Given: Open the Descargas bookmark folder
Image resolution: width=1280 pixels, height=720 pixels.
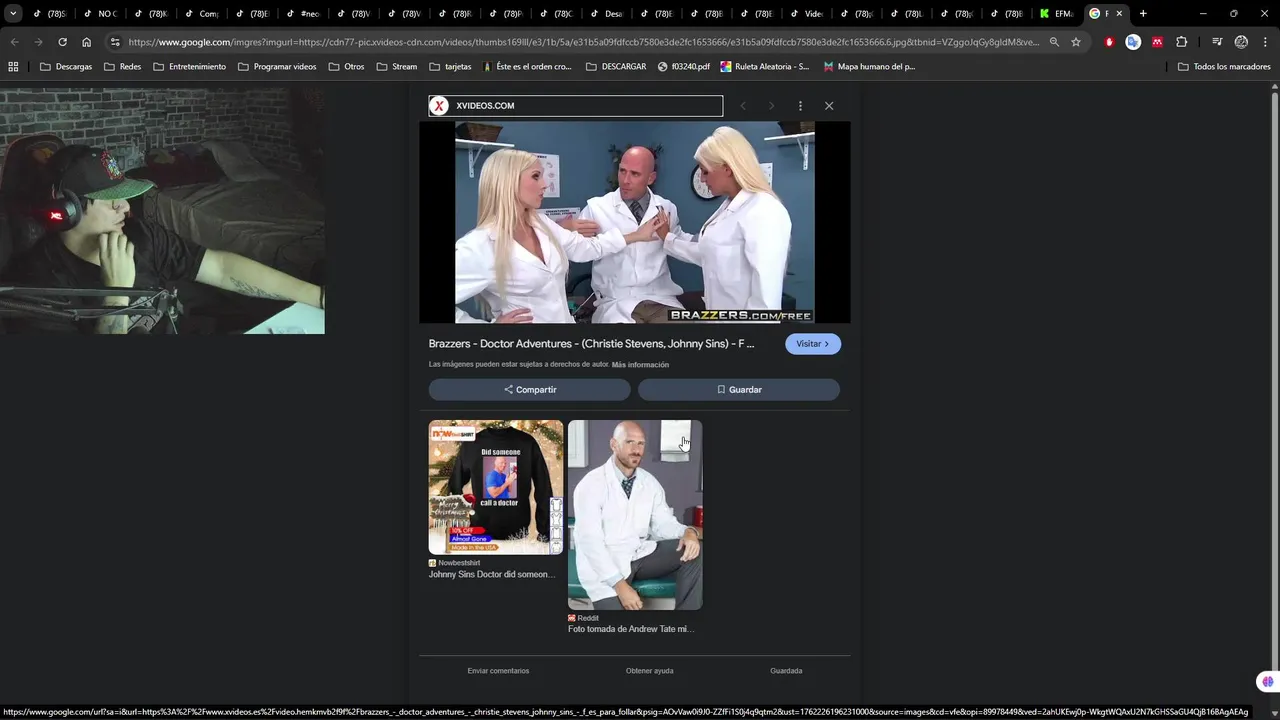Looking at the screenshot, I should (66, 66).
